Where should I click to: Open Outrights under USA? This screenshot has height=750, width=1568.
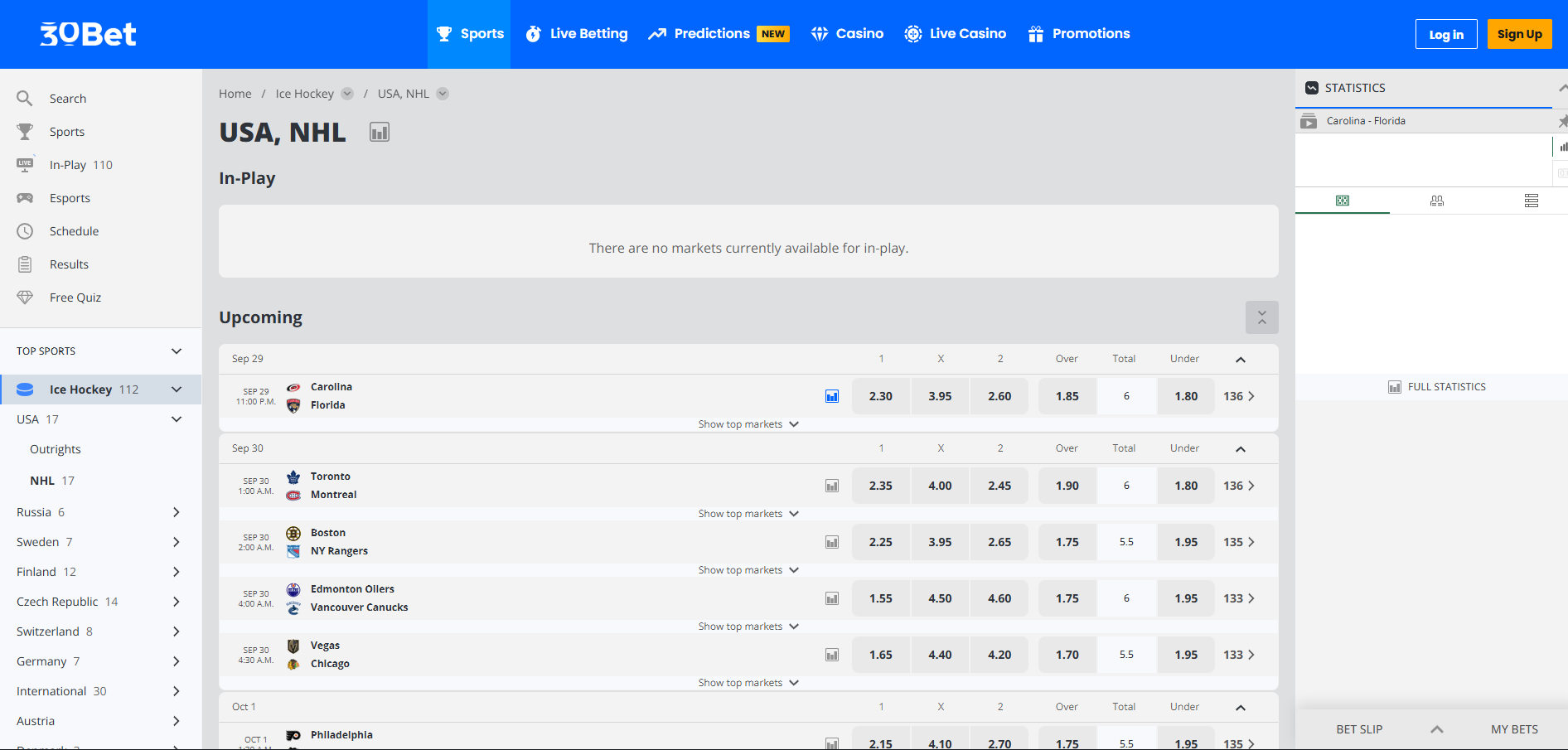pos(56,449)
